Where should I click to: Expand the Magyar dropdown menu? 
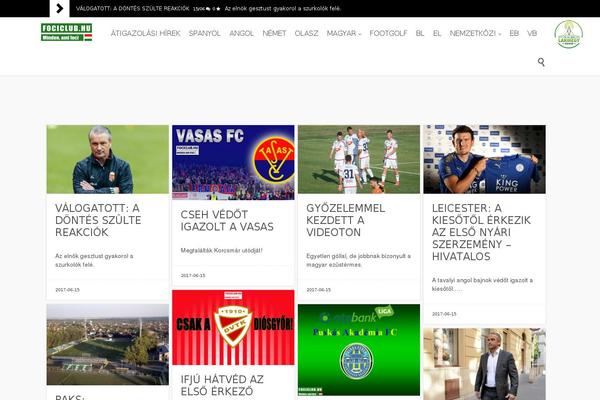[344, 33]
